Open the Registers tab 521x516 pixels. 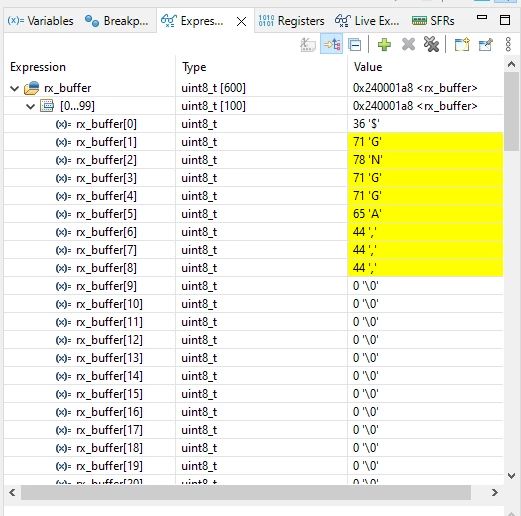point(291,21)
